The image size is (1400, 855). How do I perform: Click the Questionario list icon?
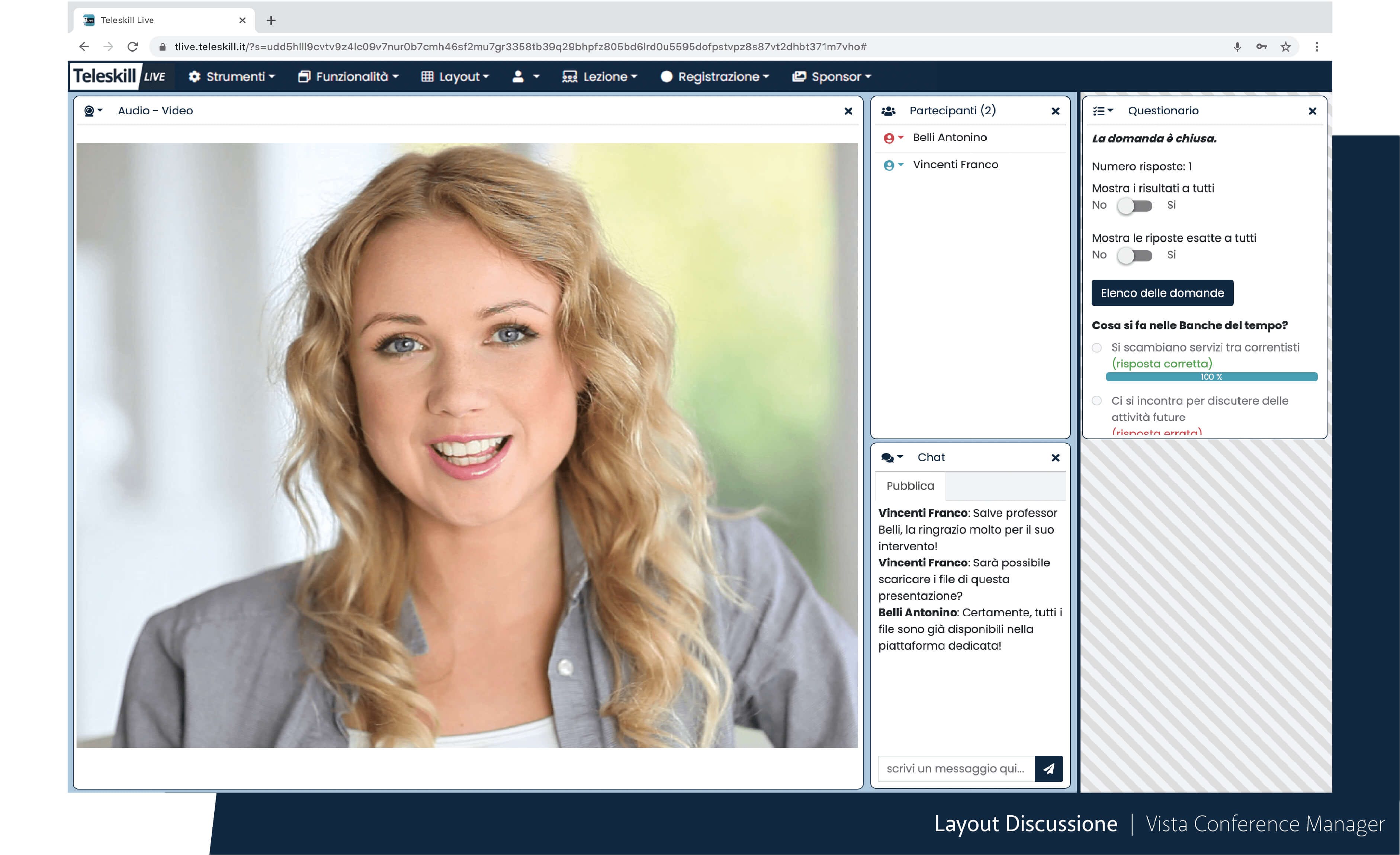tap(1099, 111)
